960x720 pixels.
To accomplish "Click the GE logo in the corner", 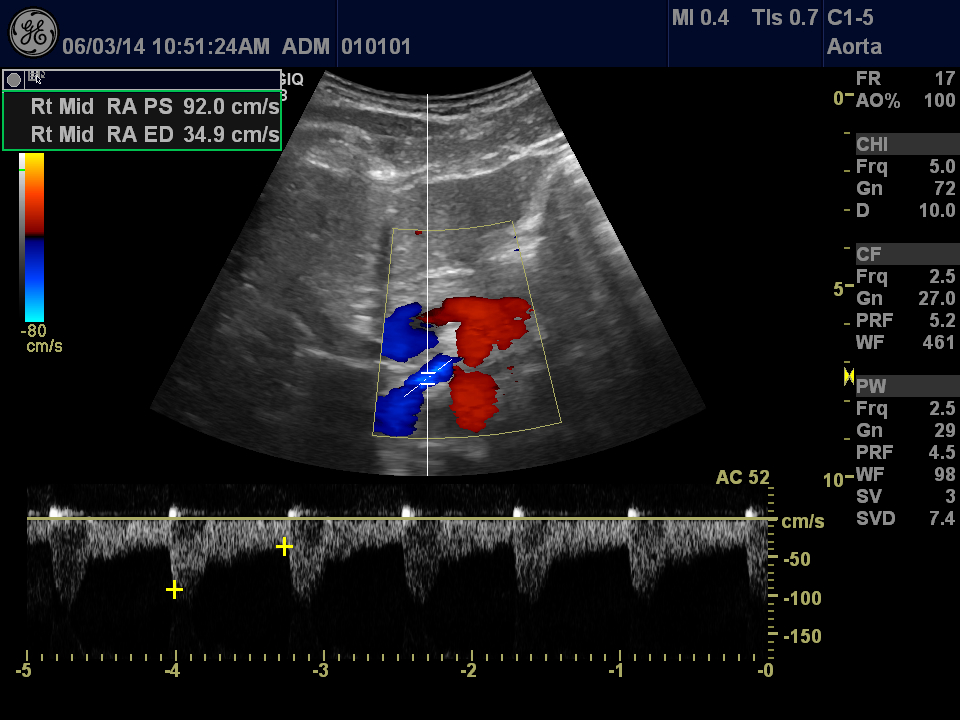I will click(32, 33).
